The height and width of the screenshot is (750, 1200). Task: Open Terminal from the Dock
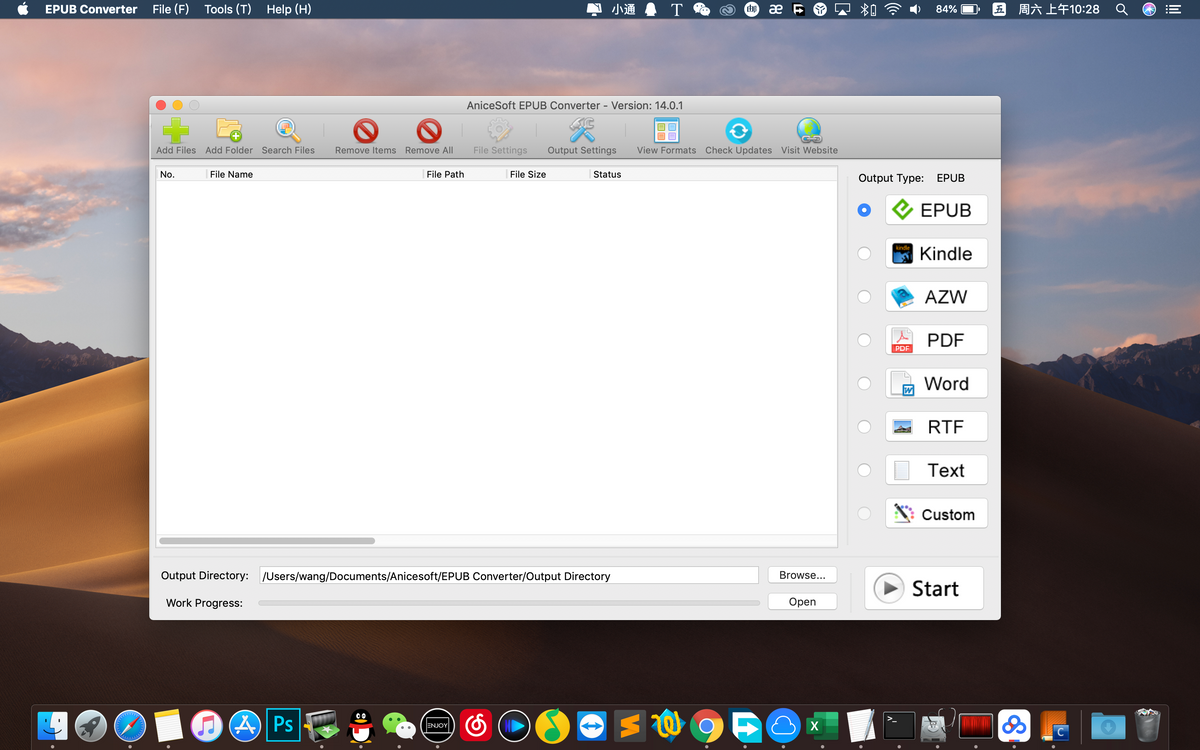pos(899,725)
